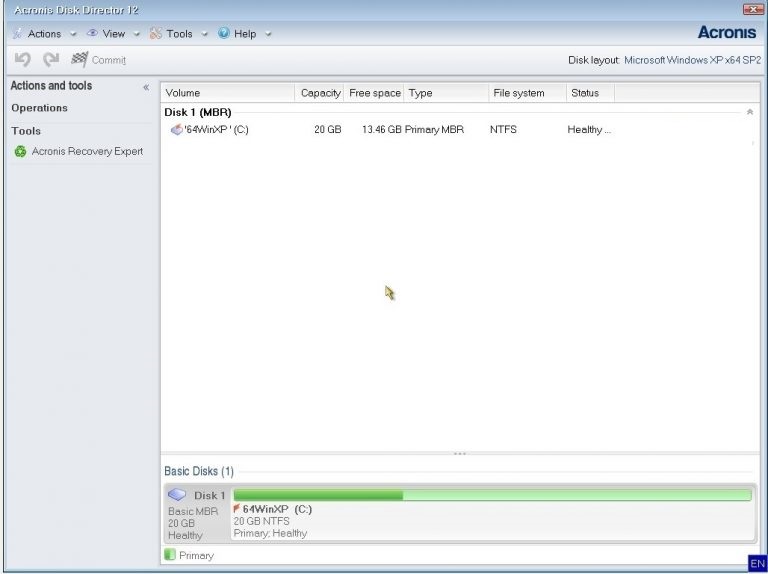Image resolution: width=768 pixels, height=574 pixels.
Task: Open the Tools menu
Action: click(x=179, y=34)
